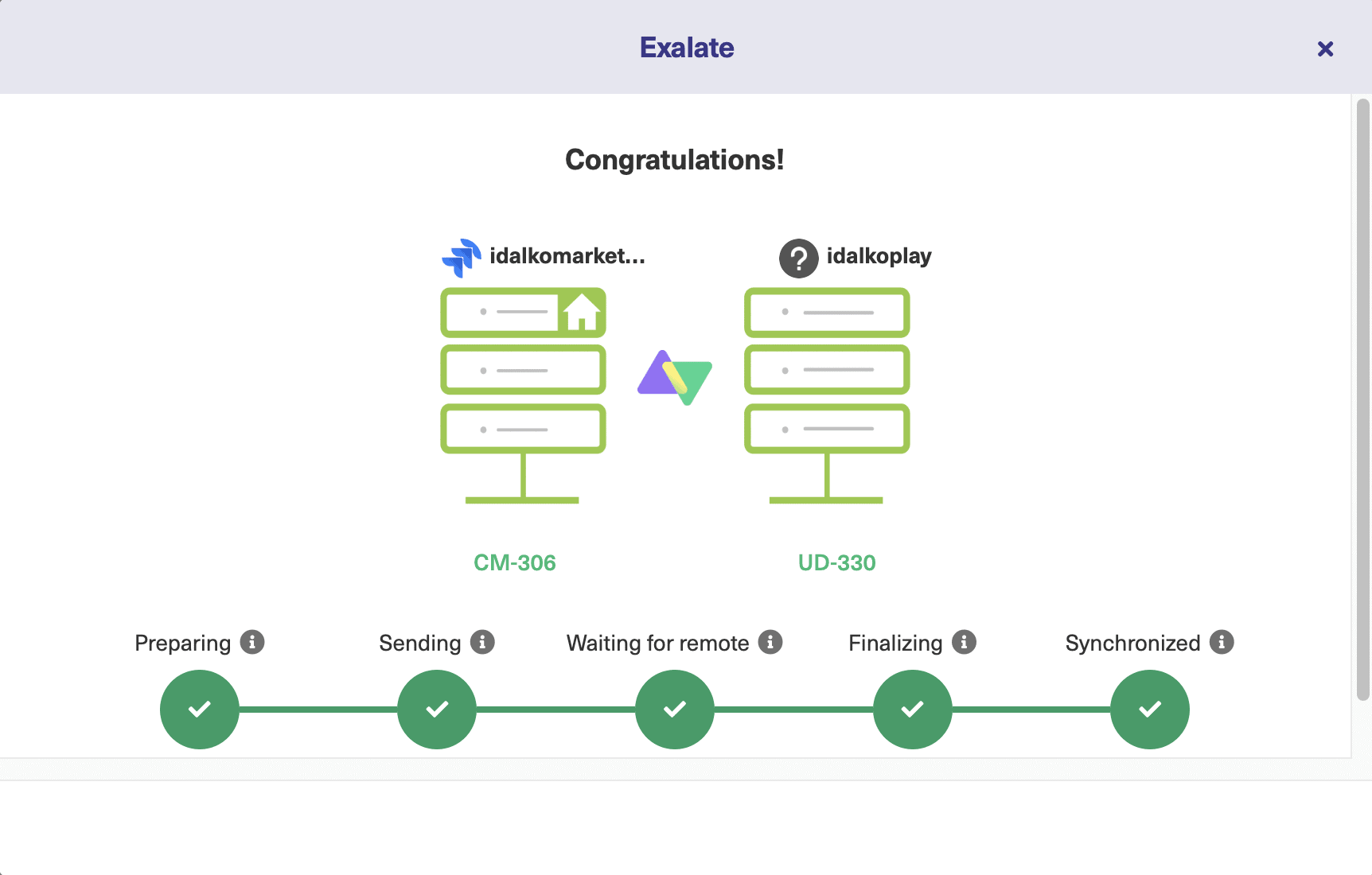This screenshot has width=1372, height=875.
Task: Open issue UD-330
Action: pos(836,562)
